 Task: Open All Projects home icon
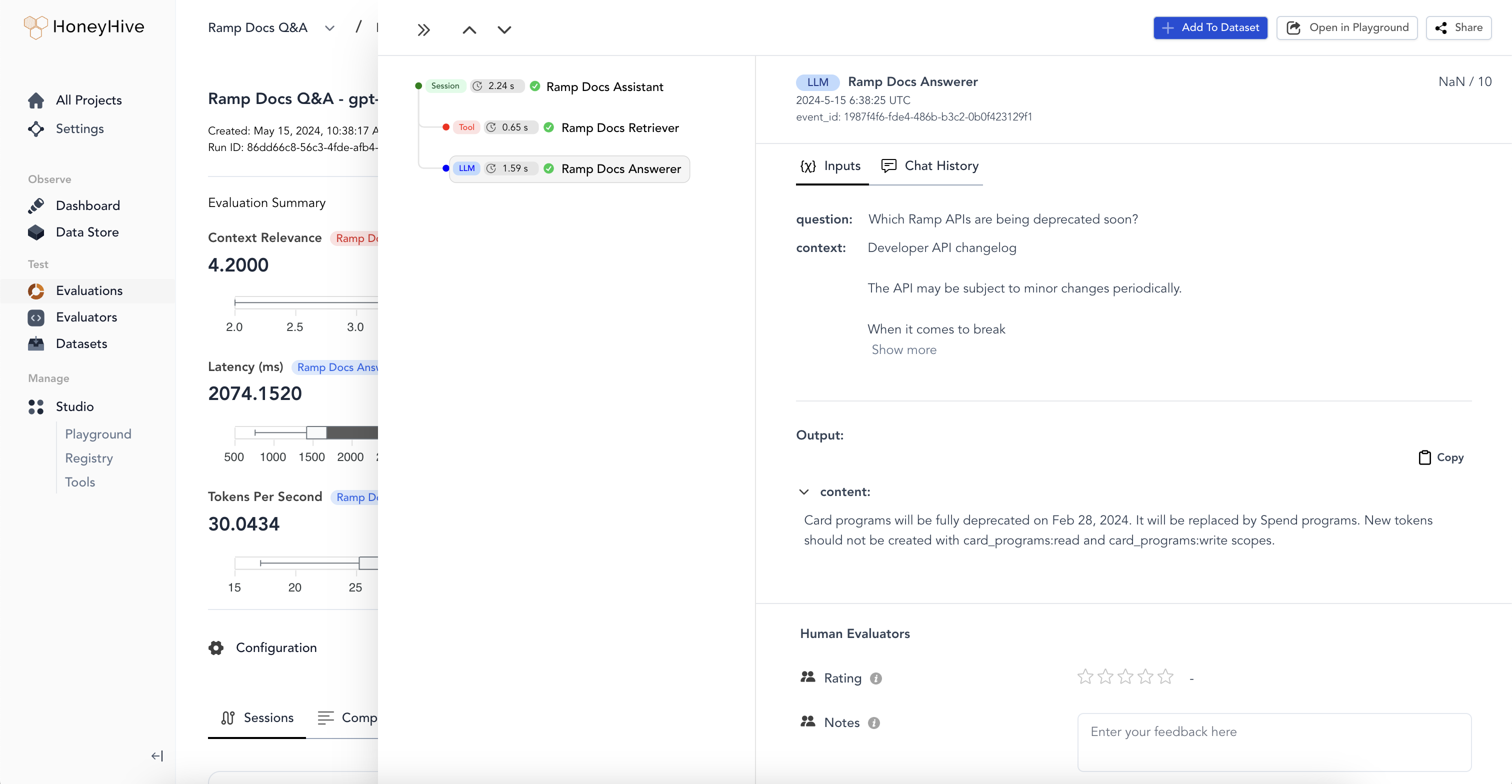(x=36, y=100)
